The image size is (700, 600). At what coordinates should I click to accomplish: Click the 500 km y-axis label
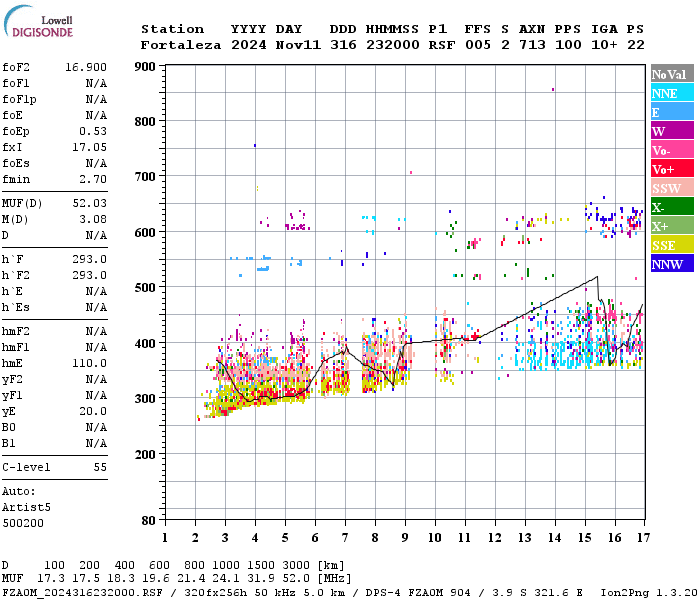click(145, 288)
